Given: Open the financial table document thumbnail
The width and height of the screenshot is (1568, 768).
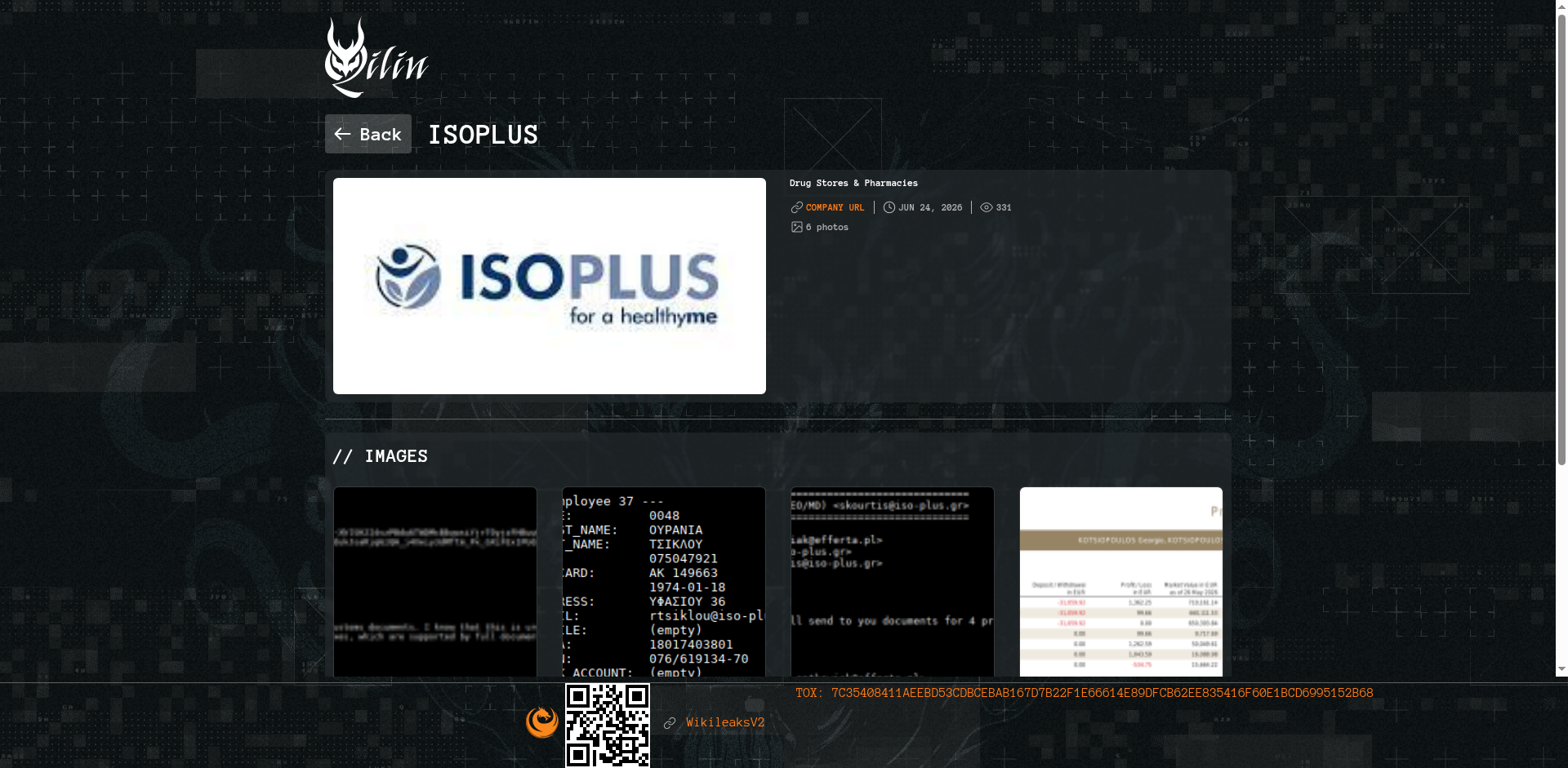Looking at the screenshot, I should click(1121, 582).
